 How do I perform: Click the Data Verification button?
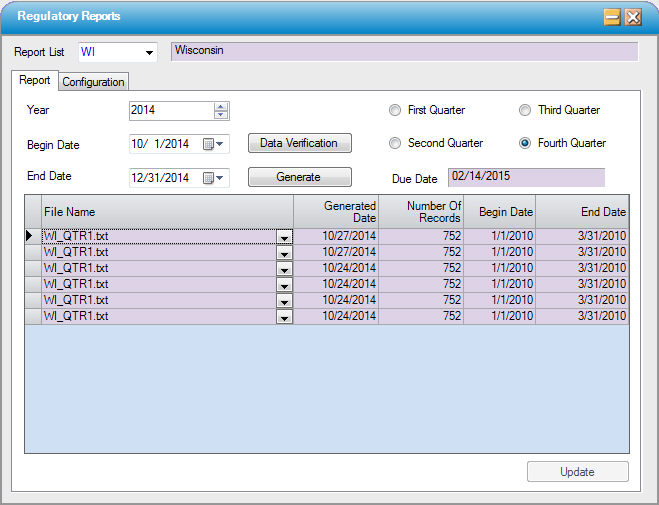pyautogui.click(x=299, y=143)
